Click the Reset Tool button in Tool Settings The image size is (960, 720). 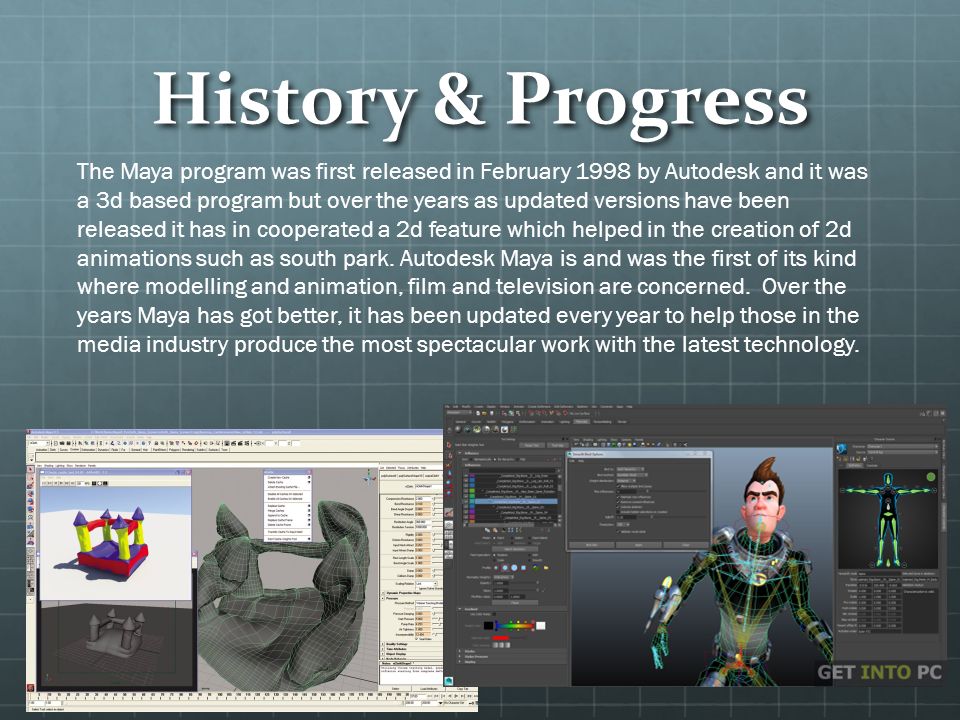click(x=532, y=445)
